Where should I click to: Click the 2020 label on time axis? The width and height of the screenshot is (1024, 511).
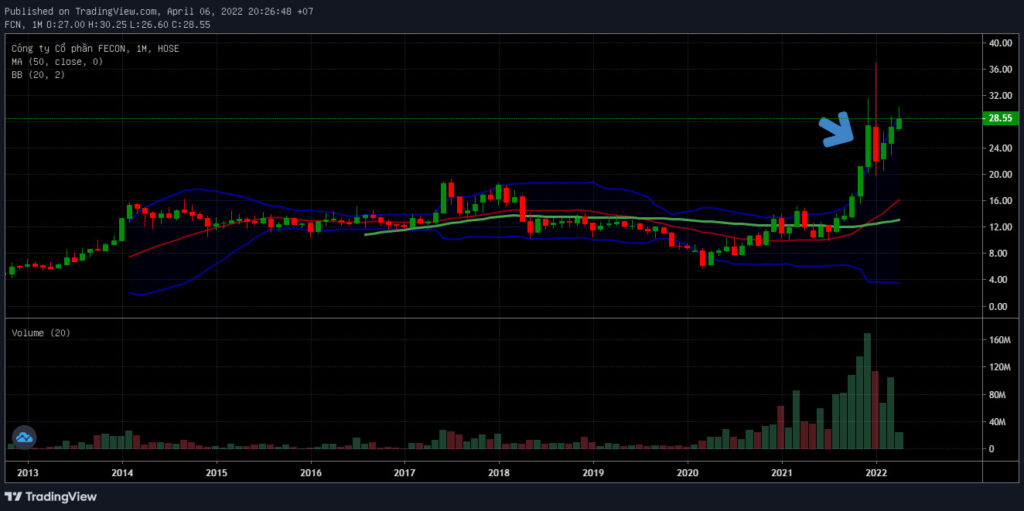click(688, 472)
